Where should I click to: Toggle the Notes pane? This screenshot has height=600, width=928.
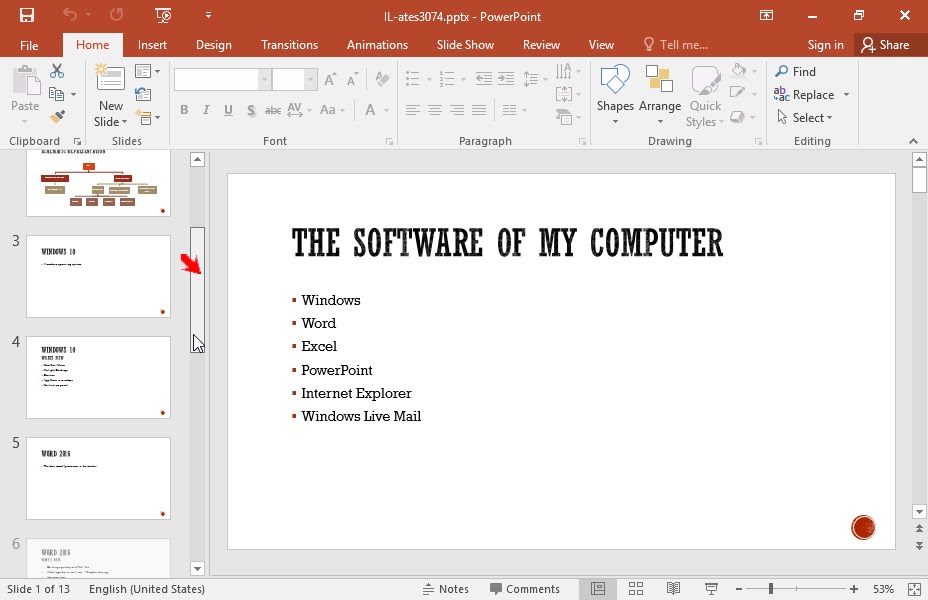point(446,589)
